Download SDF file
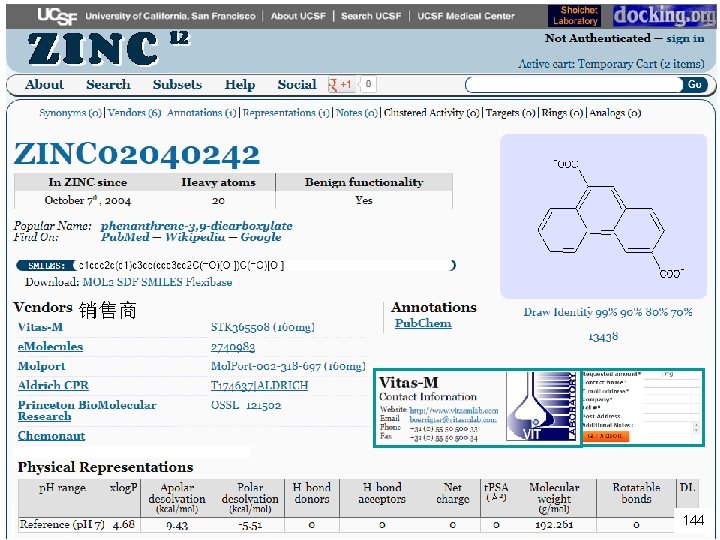Image resolution: width=720 pixels, height=540 pixels. coord(127,282)
